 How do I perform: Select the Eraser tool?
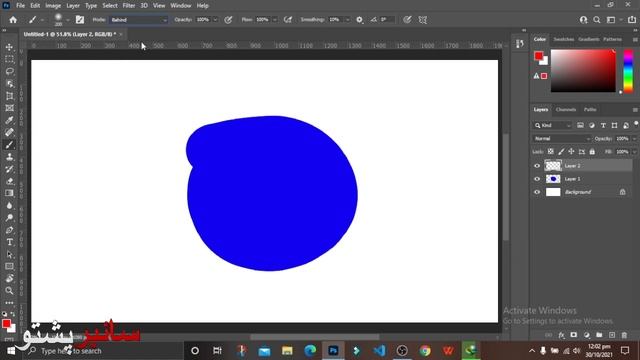tap(9, 181)
